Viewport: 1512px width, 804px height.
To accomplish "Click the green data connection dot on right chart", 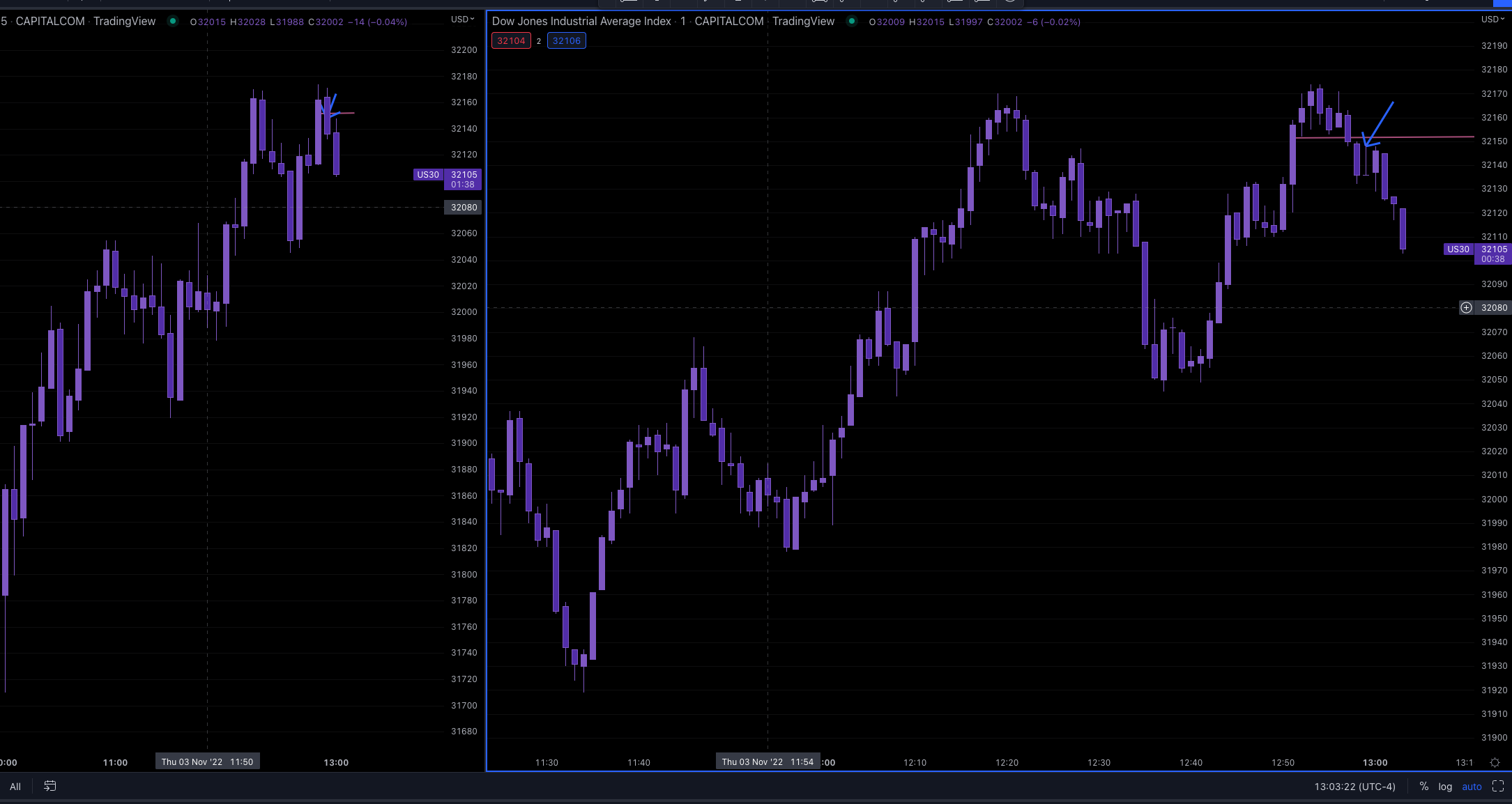I will 852,22.
